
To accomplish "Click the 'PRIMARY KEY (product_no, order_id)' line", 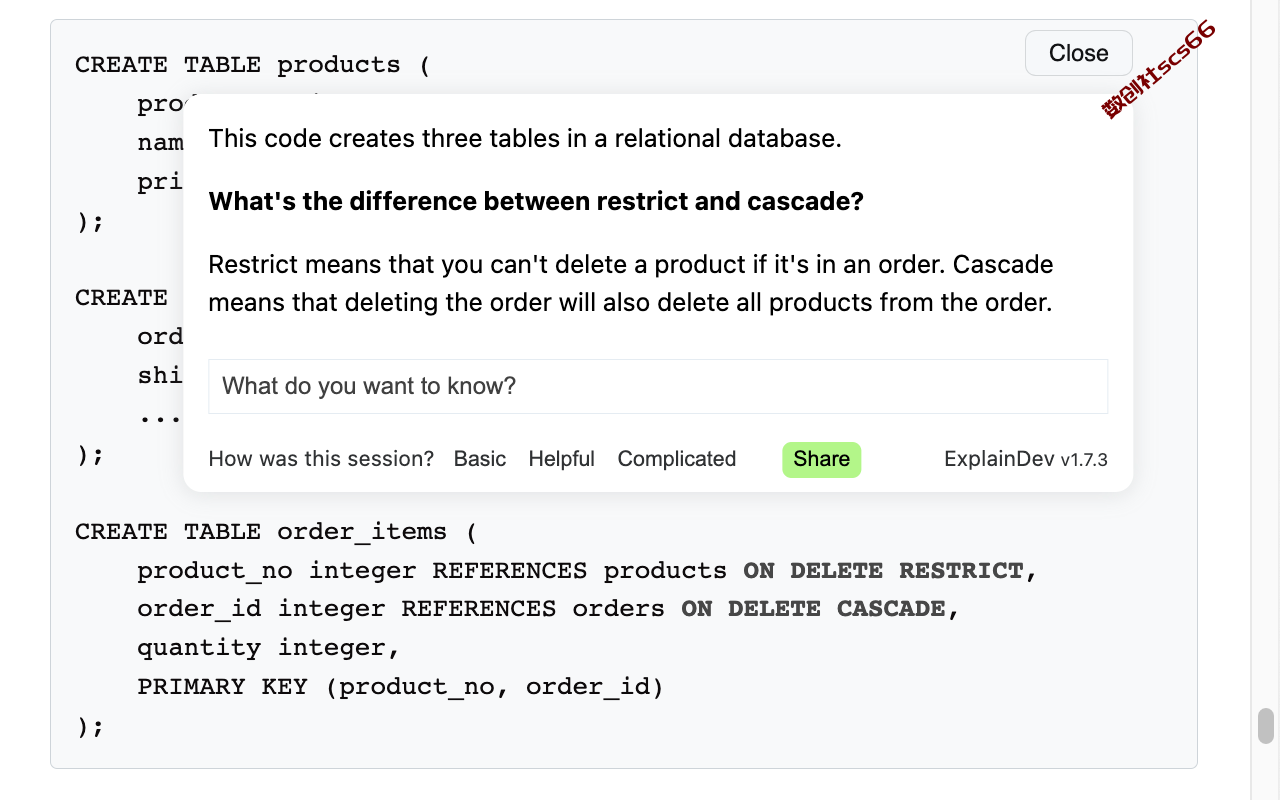I will [x=401, y=687].
